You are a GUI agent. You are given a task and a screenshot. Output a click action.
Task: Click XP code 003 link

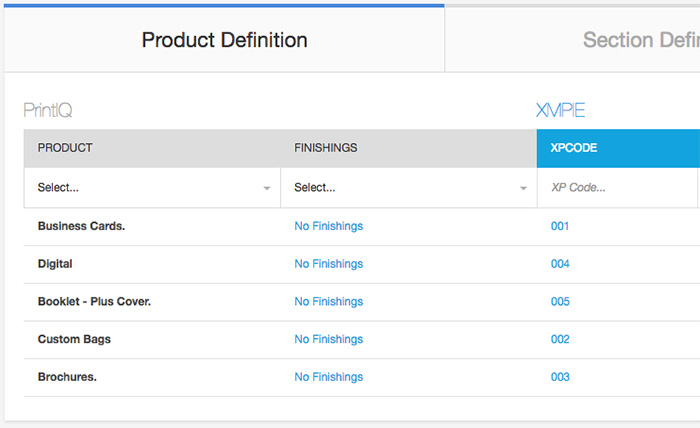[560, 377]
